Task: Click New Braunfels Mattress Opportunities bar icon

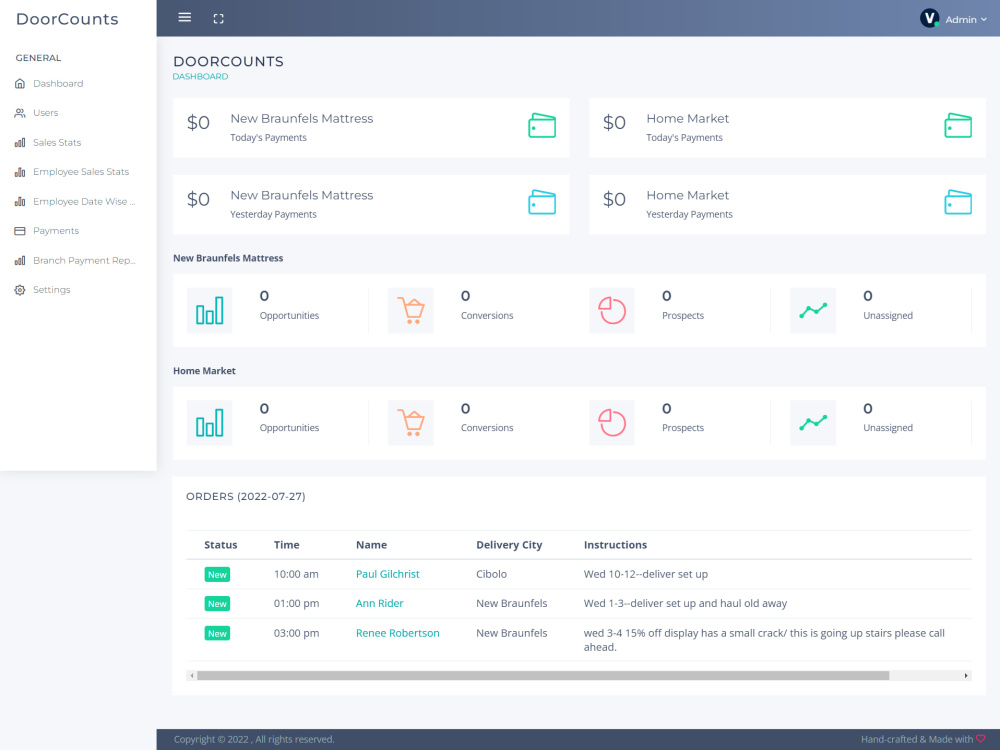Action: tap(209, 311)
